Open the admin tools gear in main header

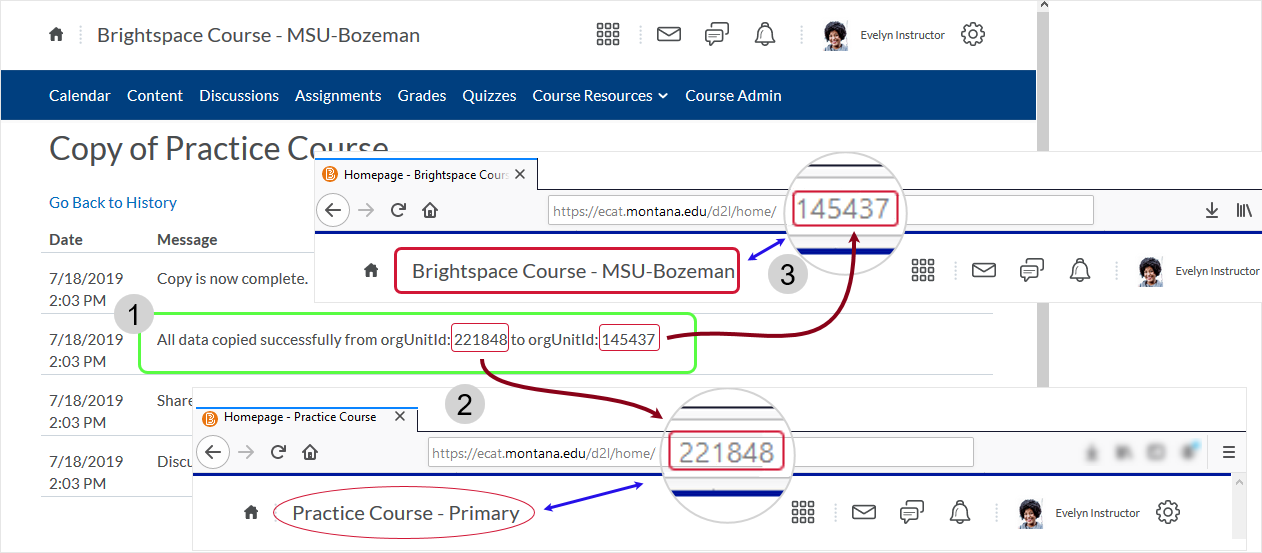tap(972, 35)
